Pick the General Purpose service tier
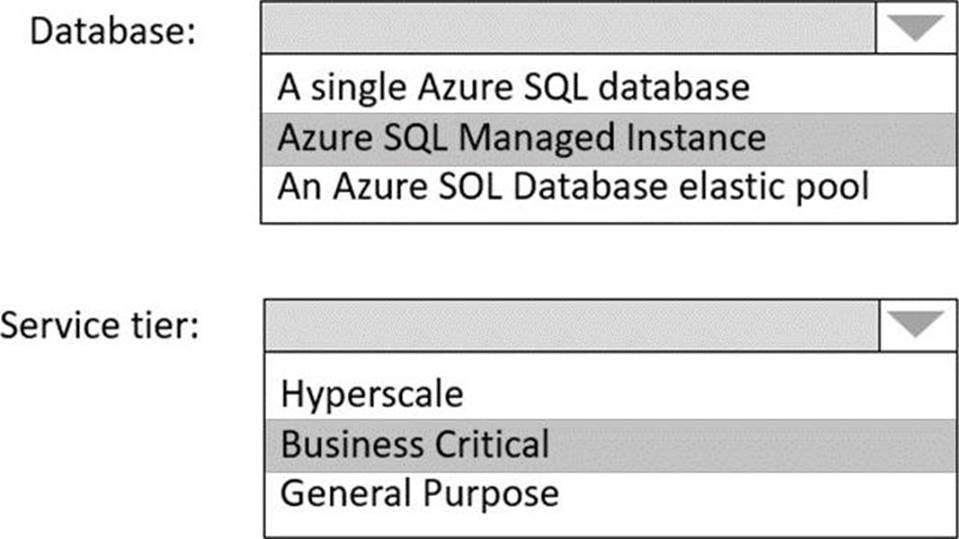The height and width of the screenshot is (539, 959). coord(419,493)
